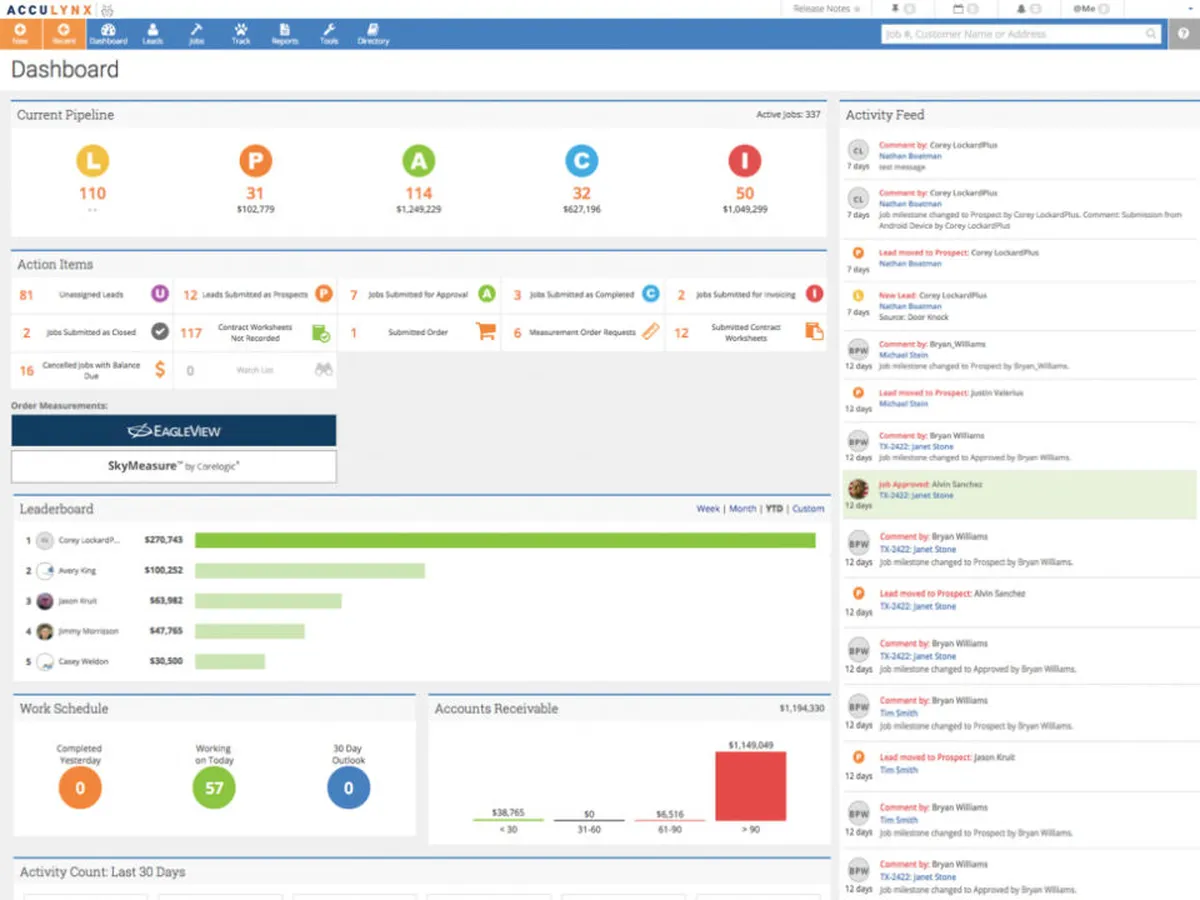Switch Leaderboard to the Week view
The image size is (1200, 900).
coord(708,509)
